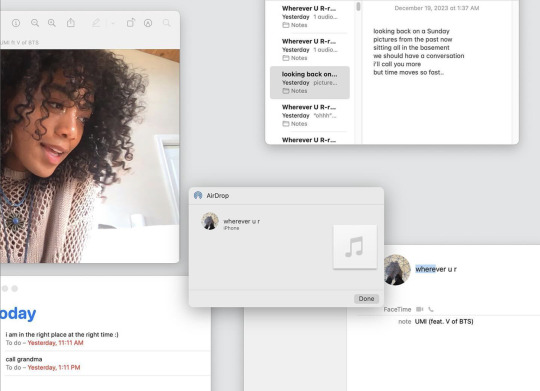Image resolution: width=540 pixels, height=391 pixels.
Task: Click Done in the AirDrop dialog
Action: click(366, 299)
